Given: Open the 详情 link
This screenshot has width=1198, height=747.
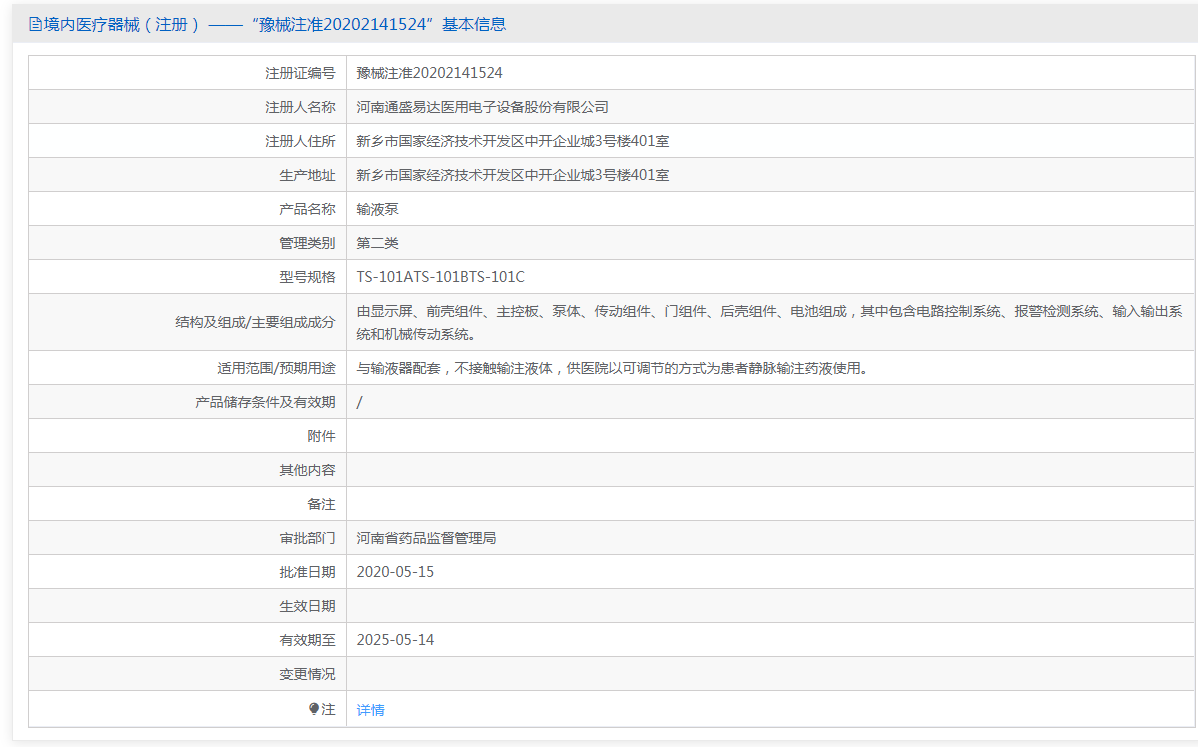Looking at the screenshot, I should 371,710.
